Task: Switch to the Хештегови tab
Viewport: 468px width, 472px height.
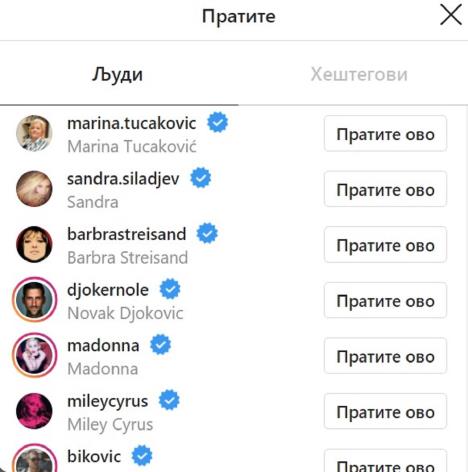Action: coord(359,74)
